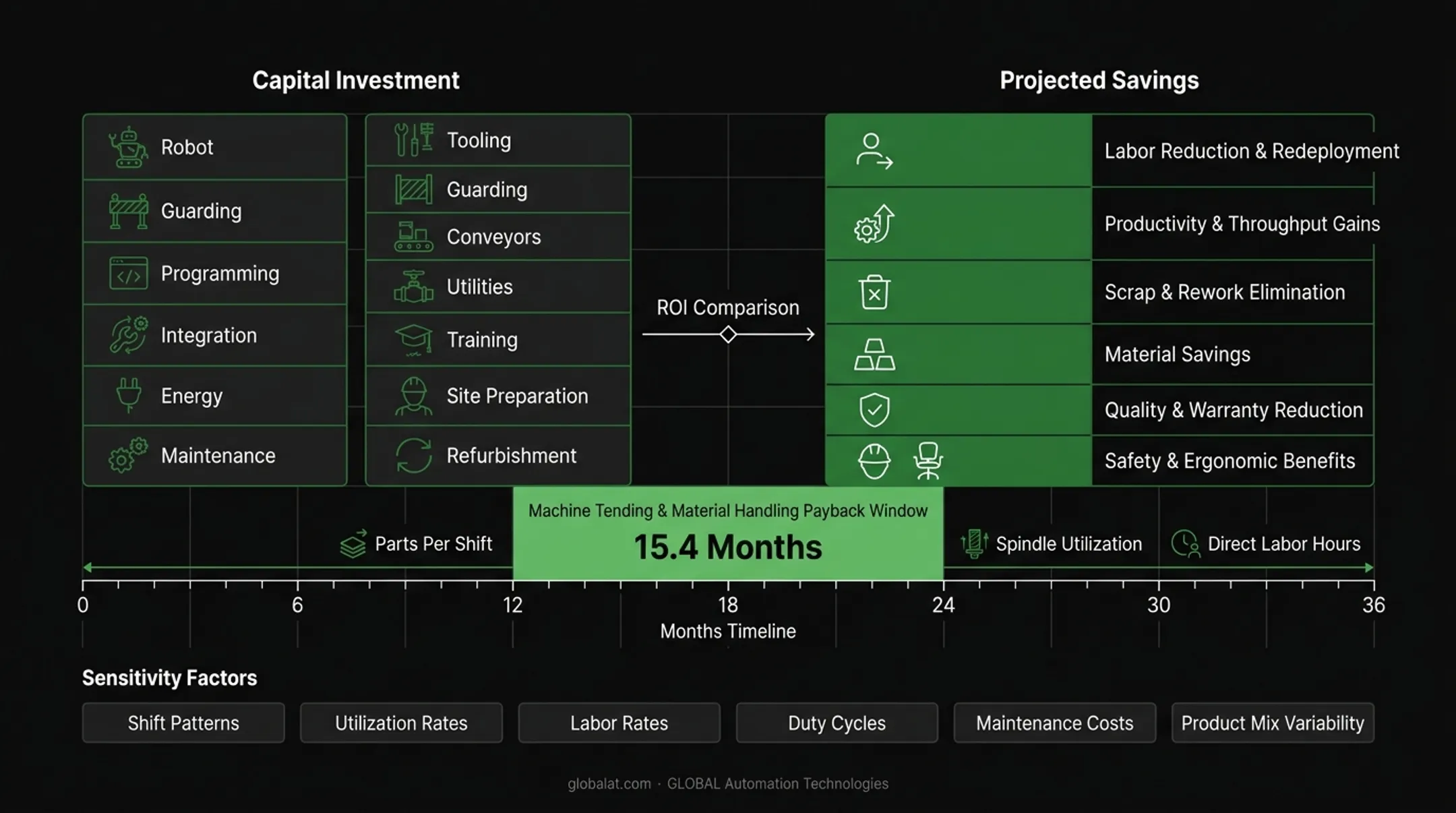Click the clock-person icon beside Direct Labor Hours
Screen dimensions: 1456x813
pos(1186,543)
